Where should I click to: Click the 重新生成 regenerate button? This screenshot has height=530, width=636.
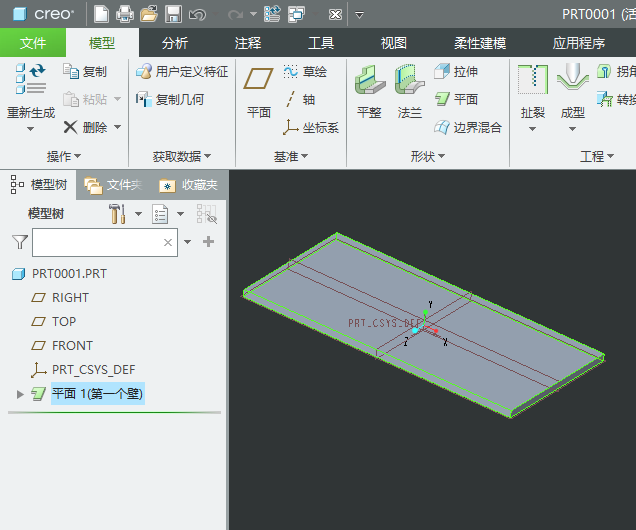31,91
